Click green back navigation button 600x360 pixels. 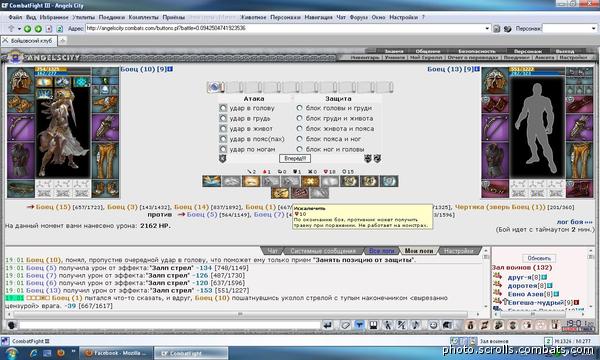click(x=28, y=29)
